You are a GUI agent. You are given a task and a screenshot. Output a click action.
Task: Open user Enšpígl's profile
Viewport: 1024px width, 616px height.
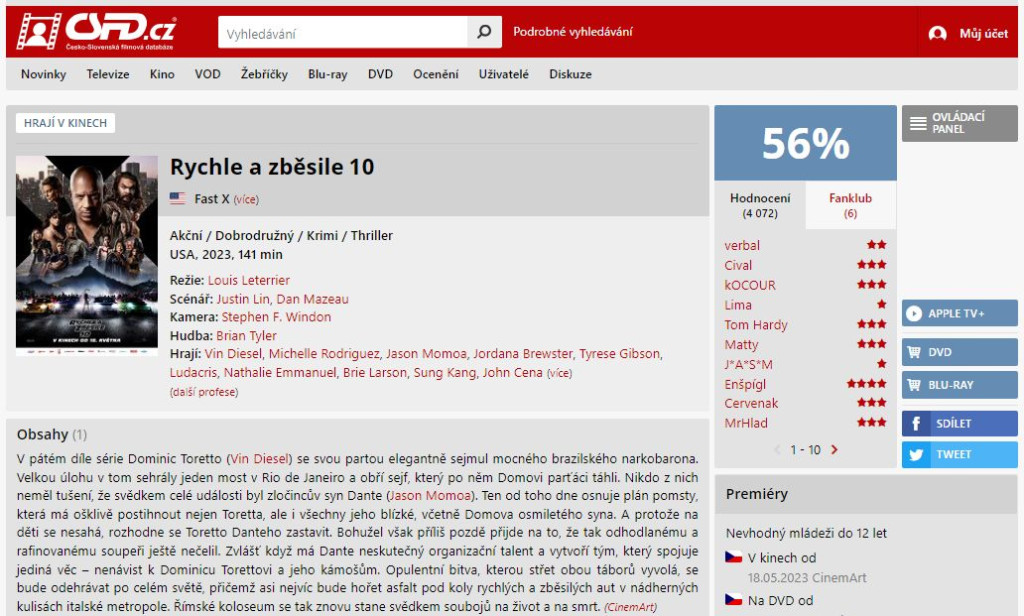(x=745, y=384)
